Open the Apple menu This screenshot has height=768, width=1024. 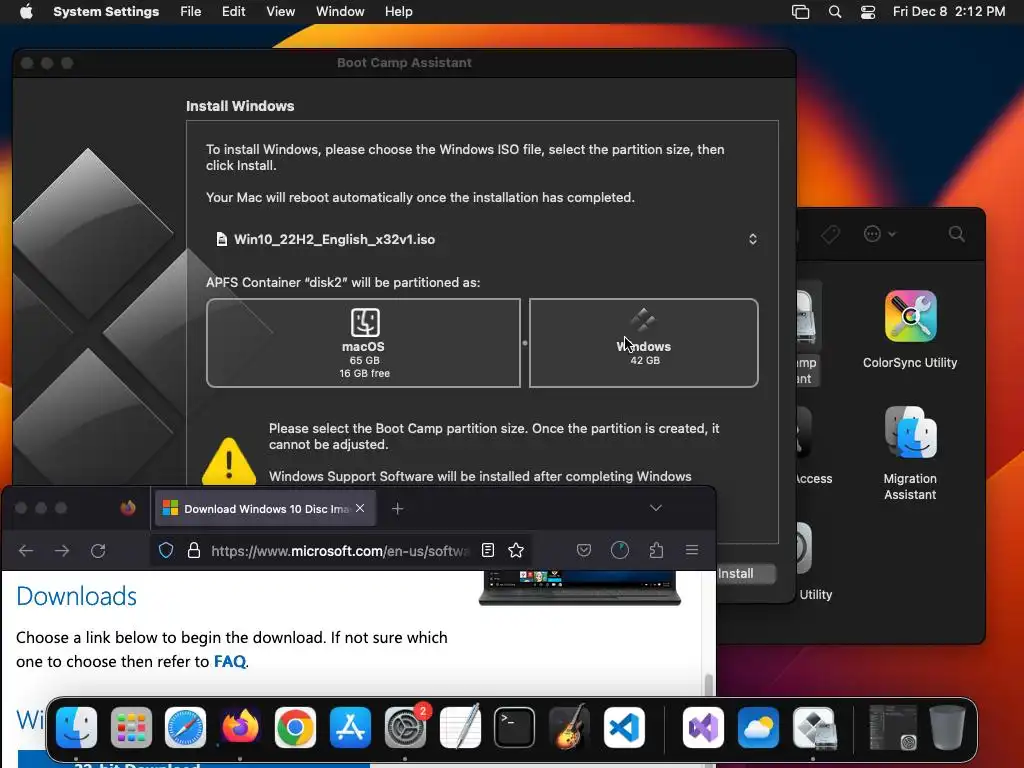pos(26,12)
